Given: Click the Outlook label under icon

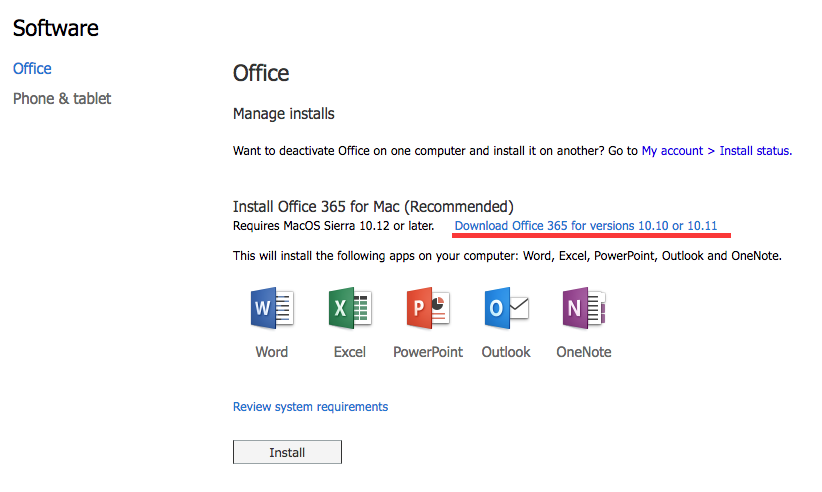Looking at the screenshot, I should coord(506,352).
